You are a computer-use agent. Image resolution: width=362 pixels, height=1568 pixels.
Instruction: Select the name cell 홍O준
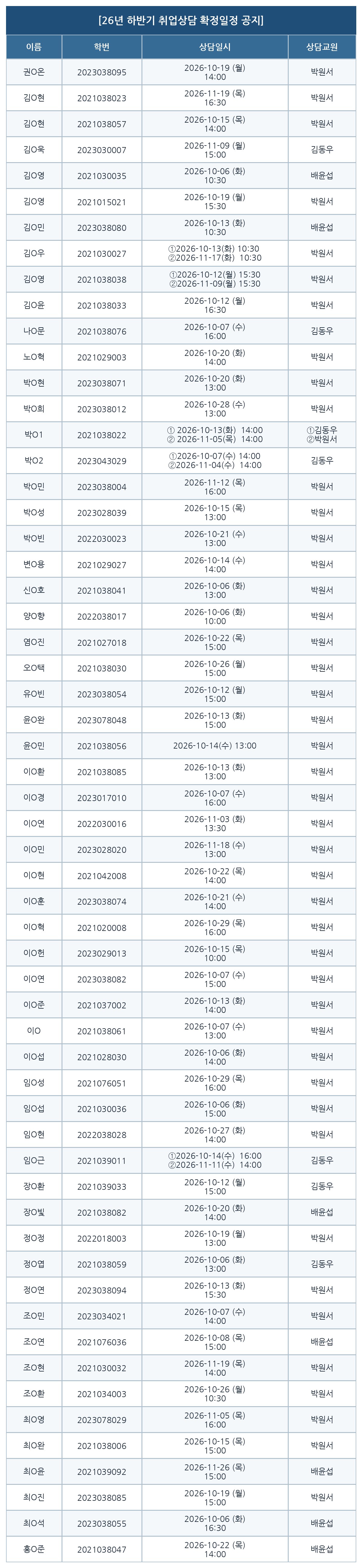pos(34,1549)
